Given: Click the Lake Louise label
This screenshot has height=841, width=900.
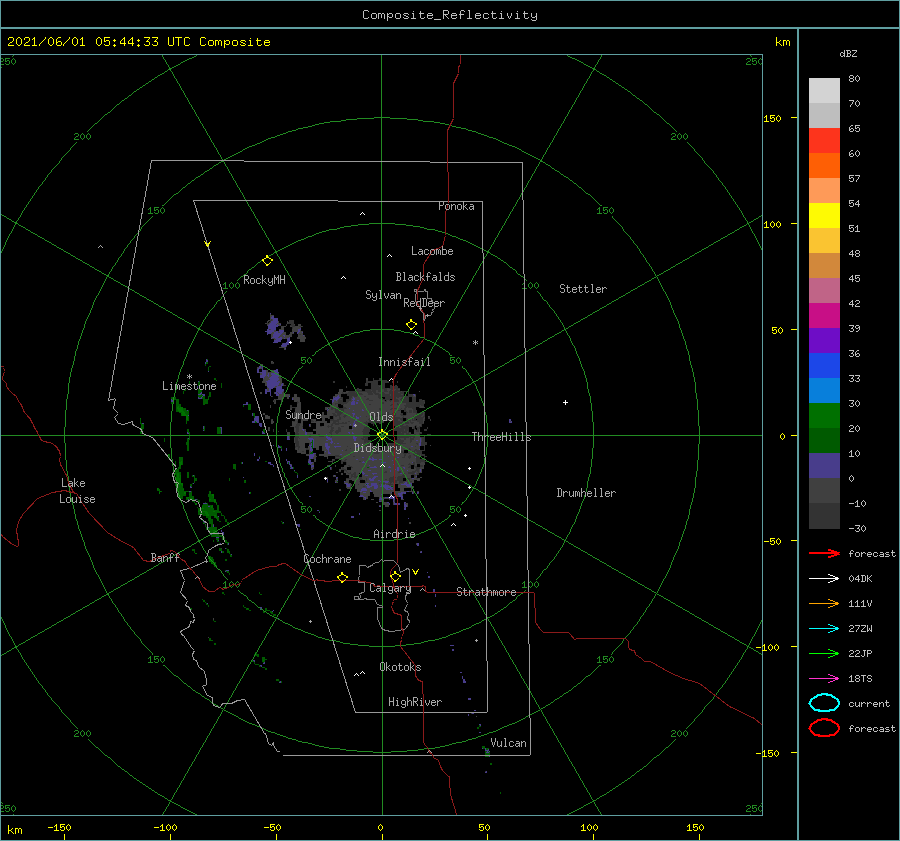Looking at the screenshot, I should pos(77,491).
